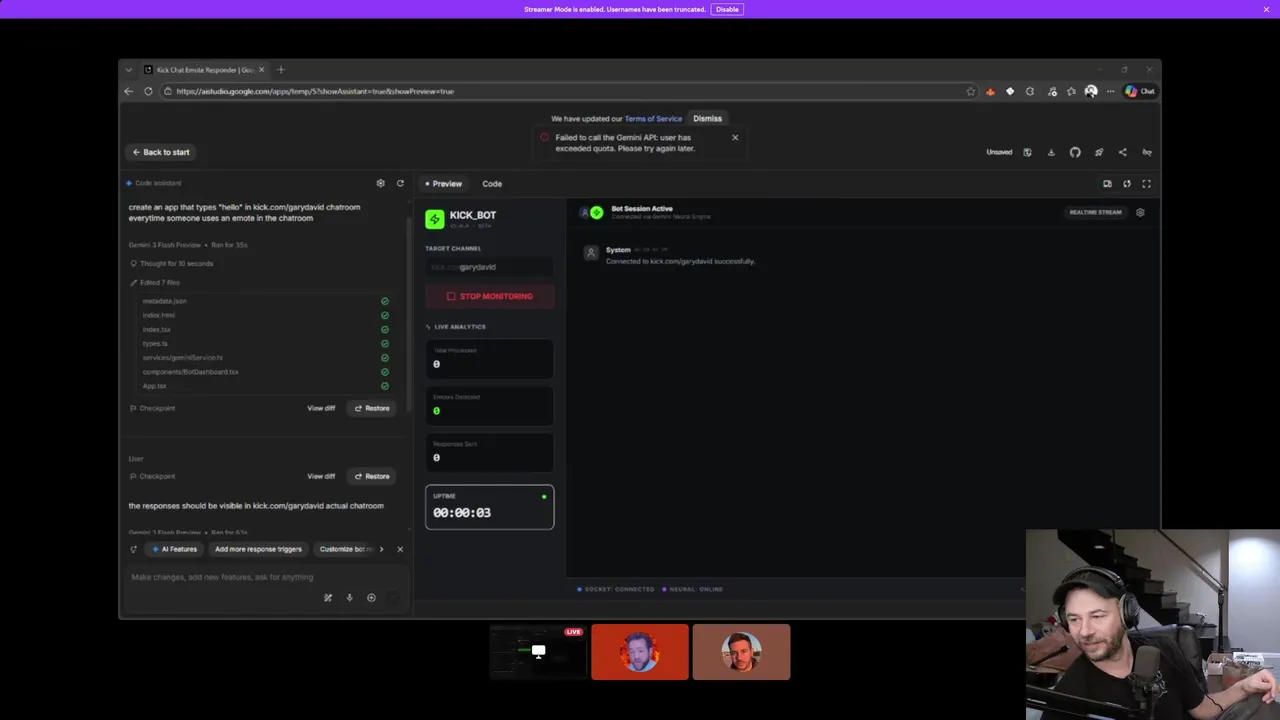Collapse the Edited 7 files section
The width and height of the screenshot is (1280, 720).
155,283
